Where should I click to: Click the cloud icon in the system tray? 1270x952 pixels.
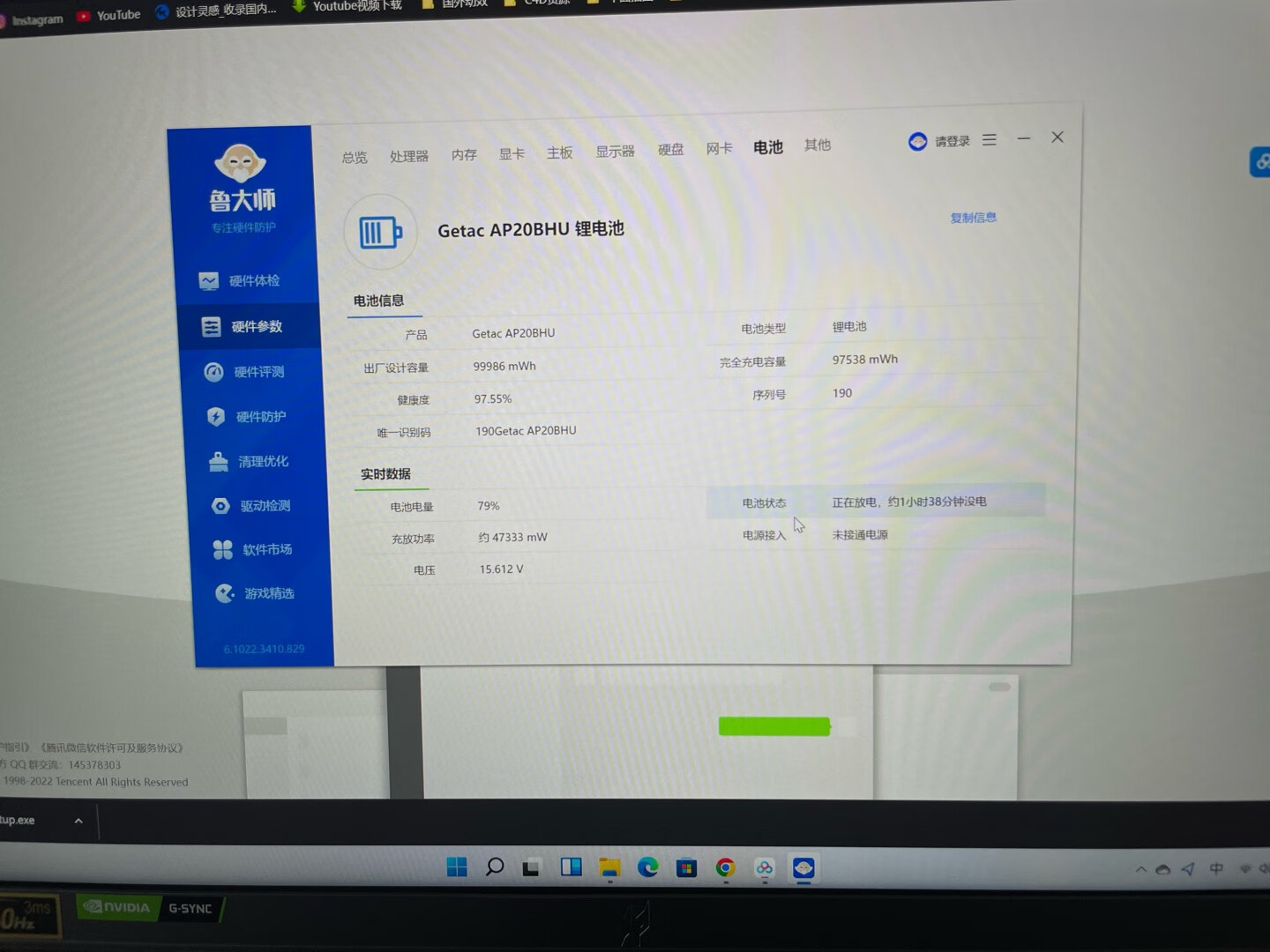point(1163,870)
